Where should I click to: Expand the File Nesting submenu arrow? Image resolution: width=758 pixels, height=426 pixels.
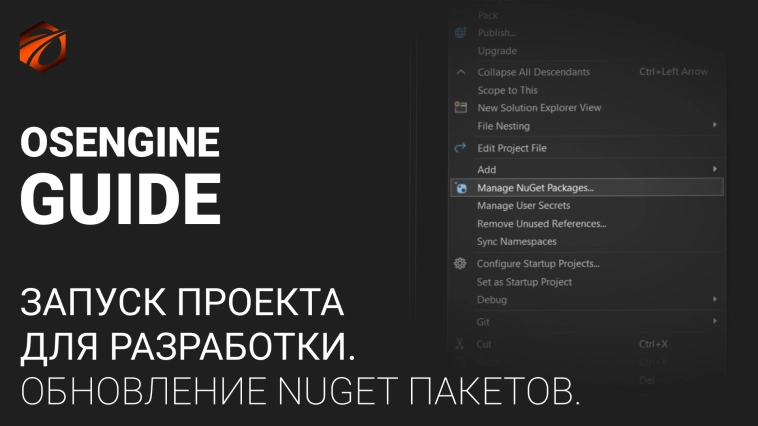714,125
